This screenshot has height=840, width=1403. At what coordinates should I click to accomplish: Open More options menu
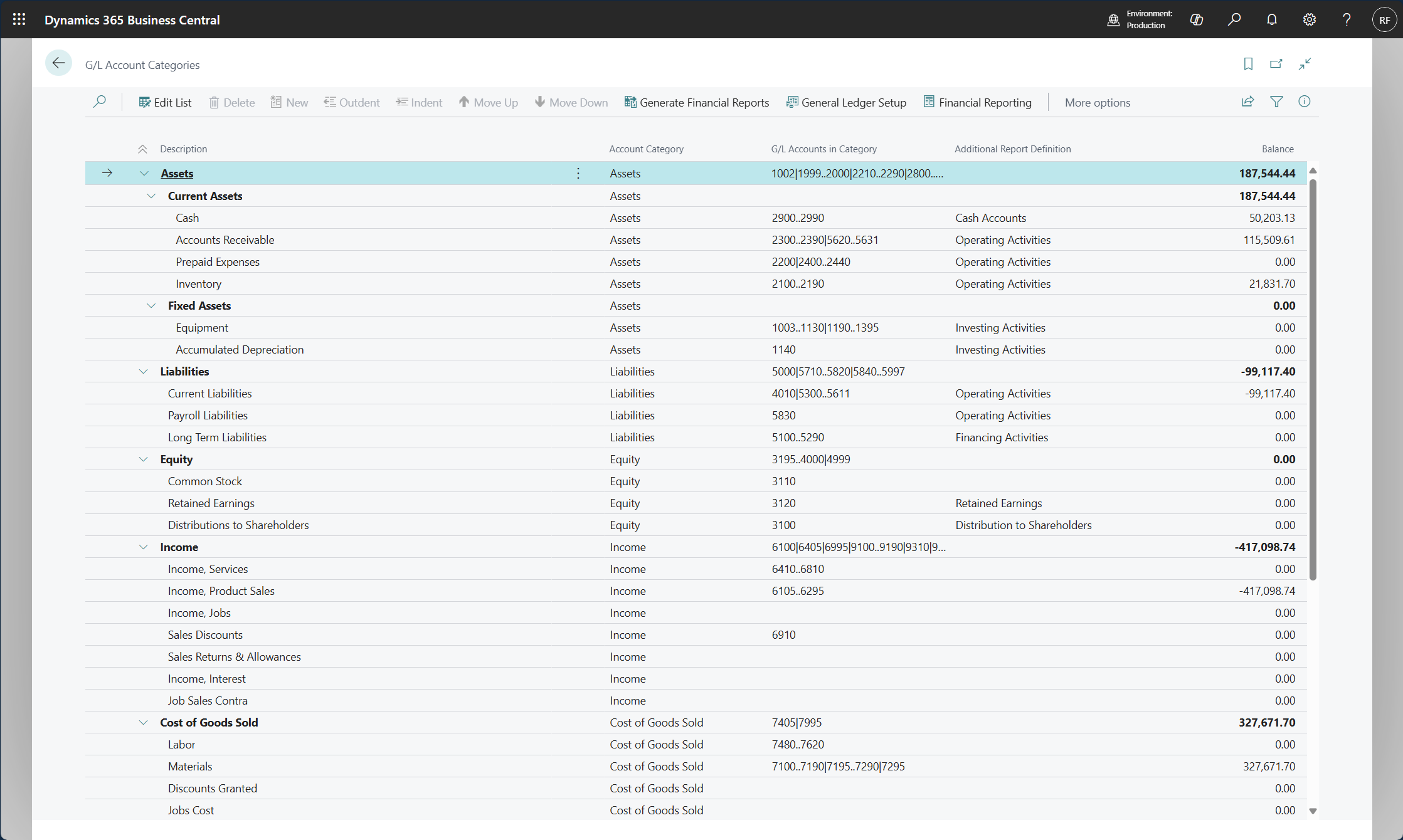click(1098, 102)
